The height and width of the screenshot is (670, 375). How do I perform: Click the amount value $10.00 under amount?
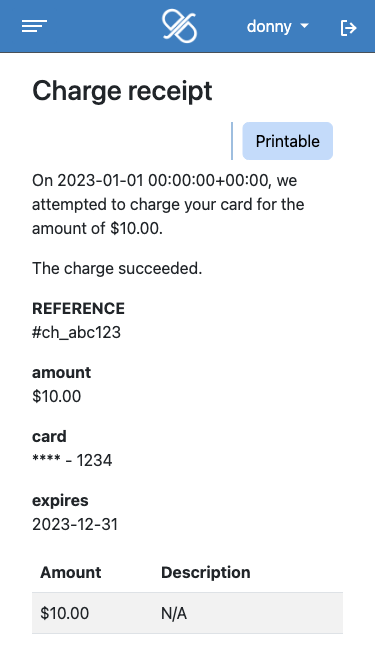[x=56, y=396]
